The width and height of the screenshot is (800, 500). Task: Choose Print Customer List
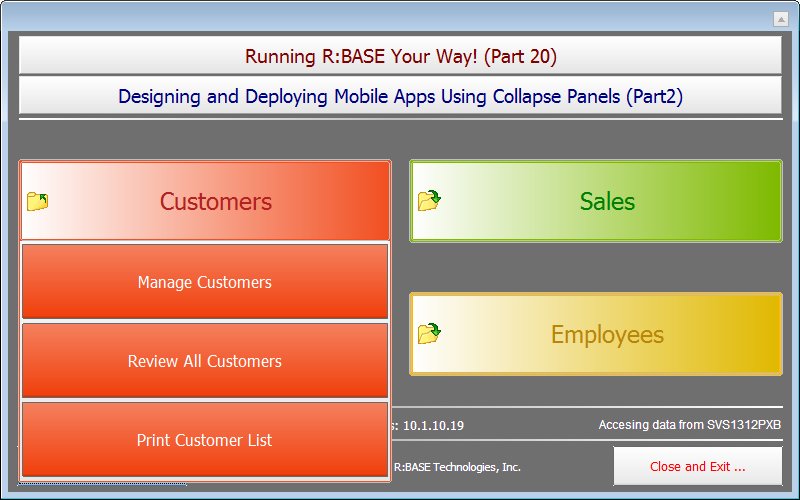click(x=205, y=440)
